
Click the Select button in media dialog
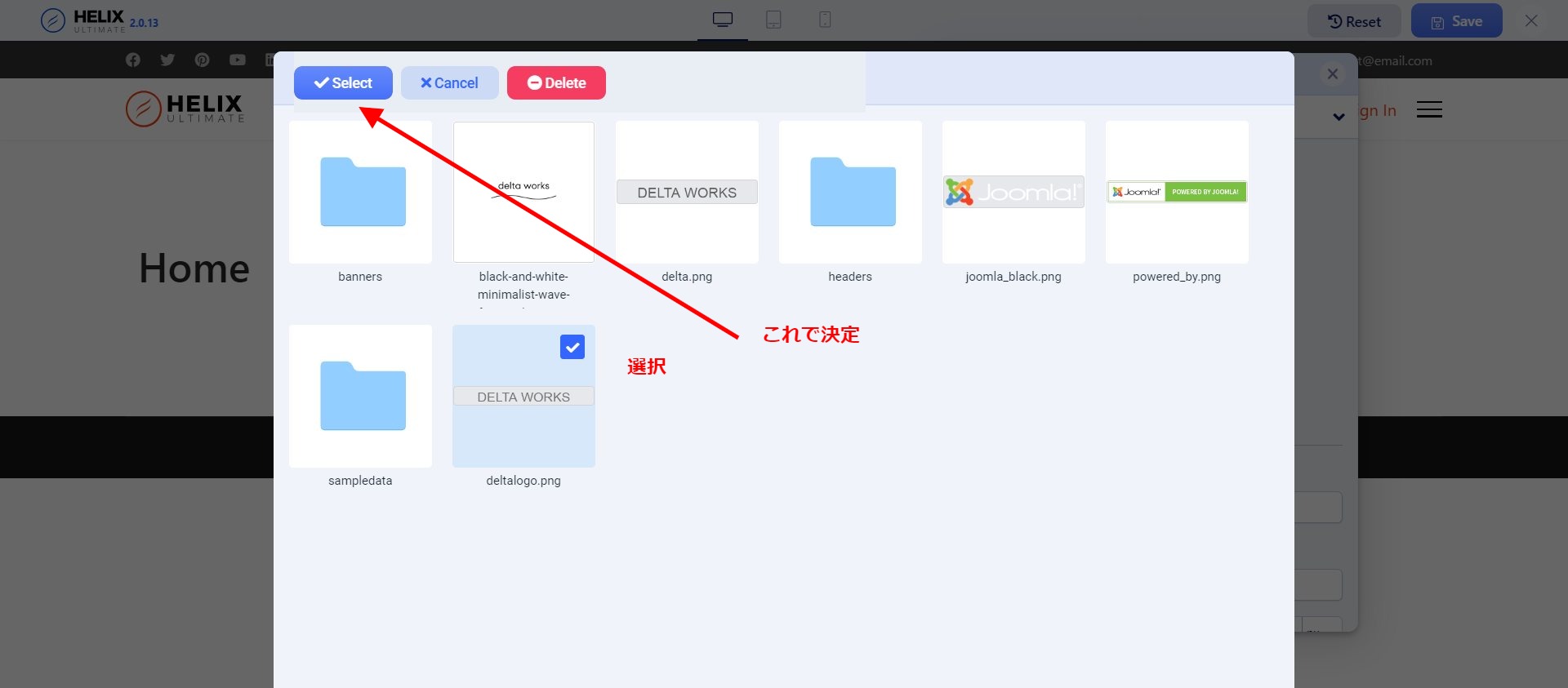pos(343,83)
